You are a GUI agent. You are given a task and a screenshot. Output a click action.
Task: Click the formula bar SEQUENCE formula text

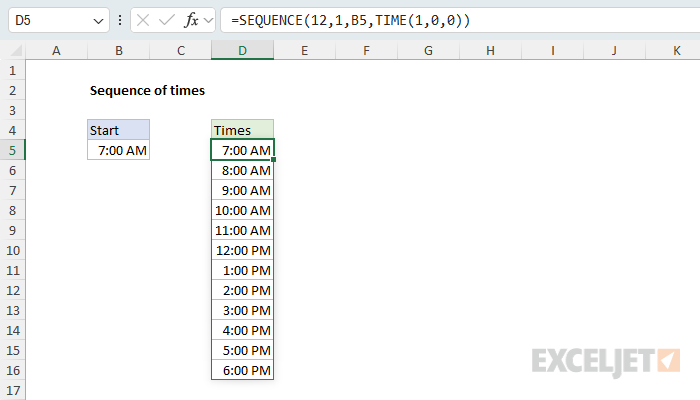point(350,21)
